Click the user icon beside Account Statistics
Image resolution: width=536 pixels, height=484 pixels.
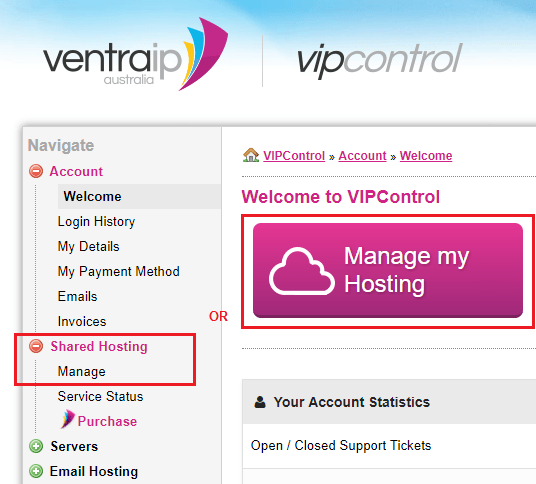(260, 402)
